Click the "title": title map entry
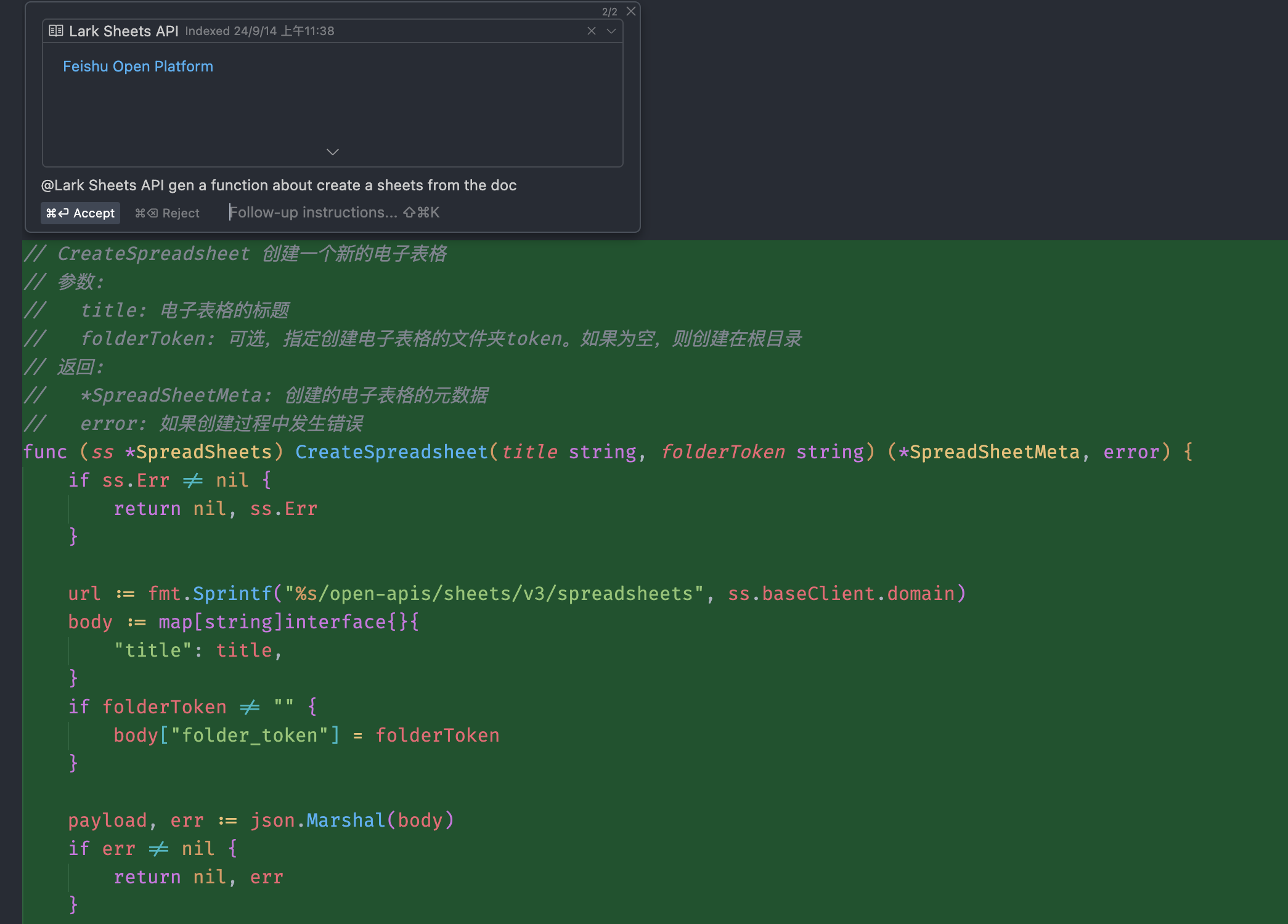 click(x=198, y=650)
